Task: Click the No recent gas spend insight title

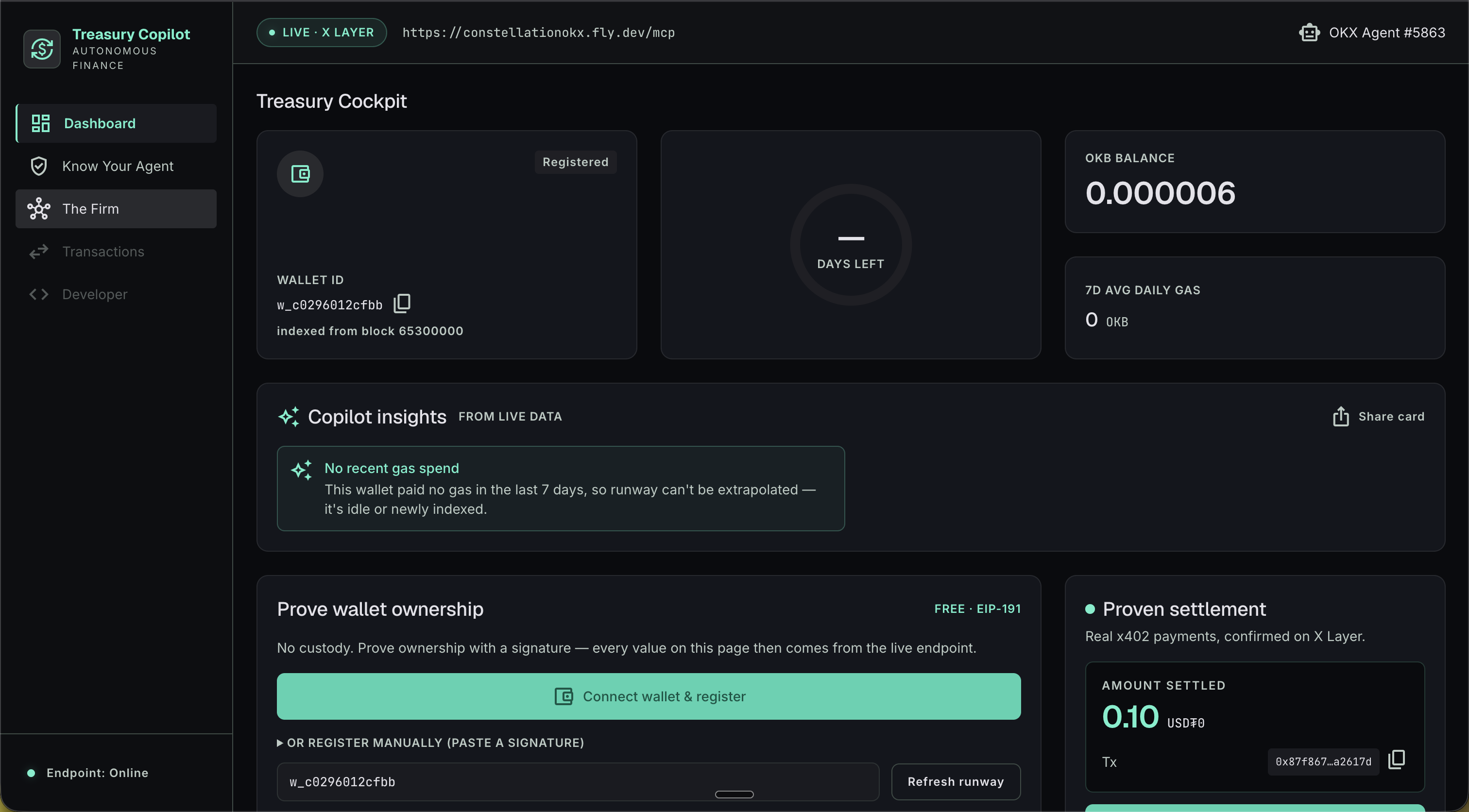Action: [392, 468]
